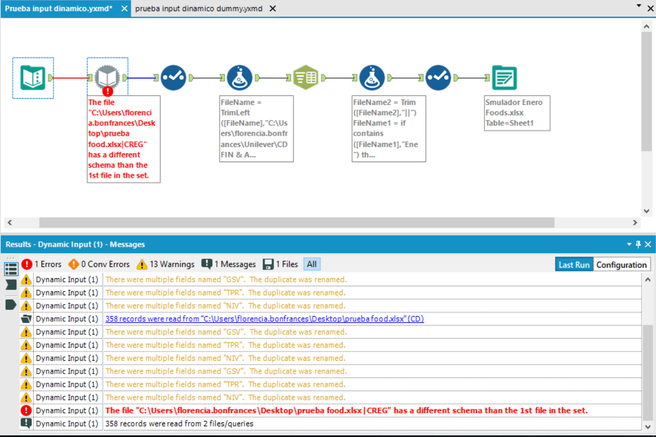The height and width of the screenshot is (437, 656).
Task: Click canvas horizontal scrollbar right arrow
Action: [635, 222]
